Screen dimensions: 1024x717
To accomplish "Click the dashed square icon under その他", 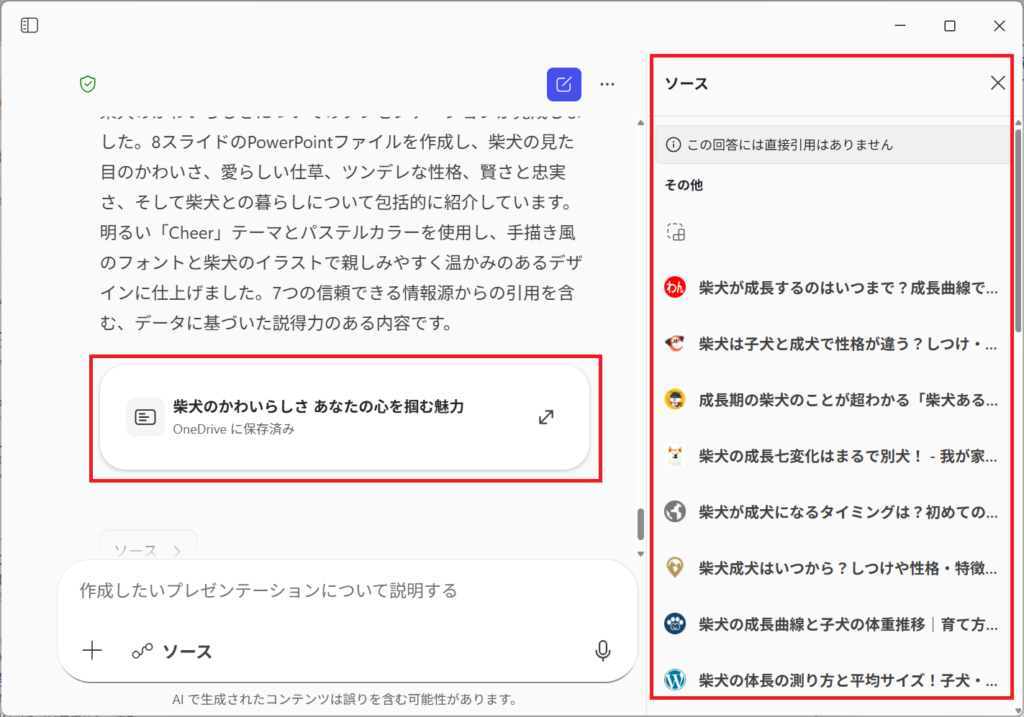I will [x=676, y=232].
